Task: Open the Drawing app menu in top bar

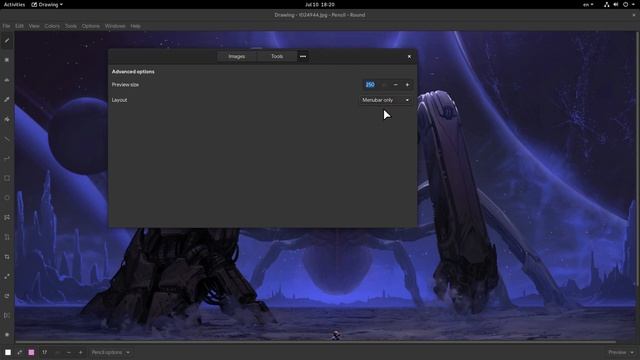Action: [47, 4]
